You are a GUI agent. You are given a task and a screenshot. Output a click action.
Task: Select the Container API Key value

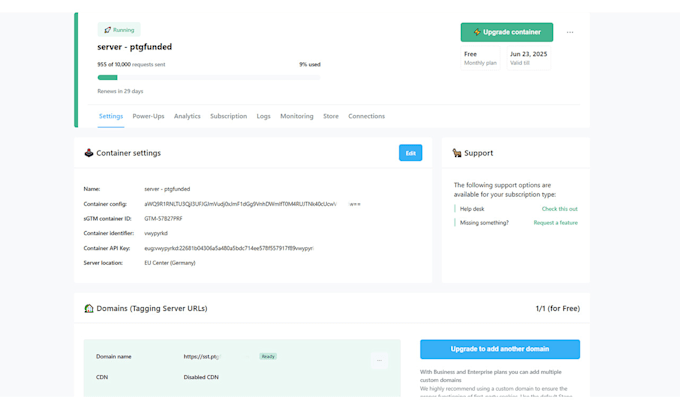pyautogui.click(x=229, y=248)
